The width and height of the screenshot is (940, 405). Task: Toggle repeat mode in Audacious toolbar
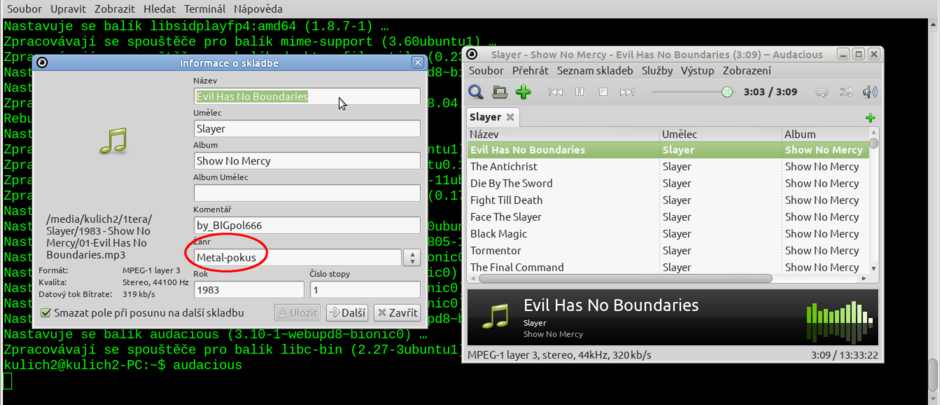[822, 92]
